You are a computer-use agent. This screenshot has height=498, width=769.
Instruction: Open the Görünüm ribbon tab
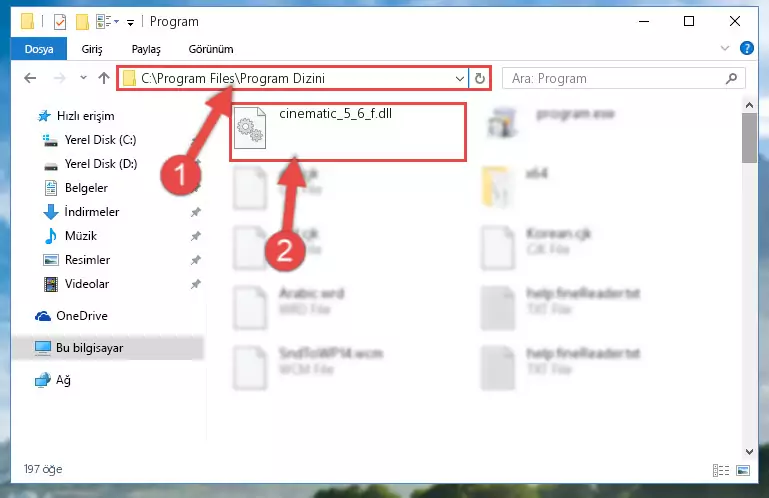click(211, 49)
